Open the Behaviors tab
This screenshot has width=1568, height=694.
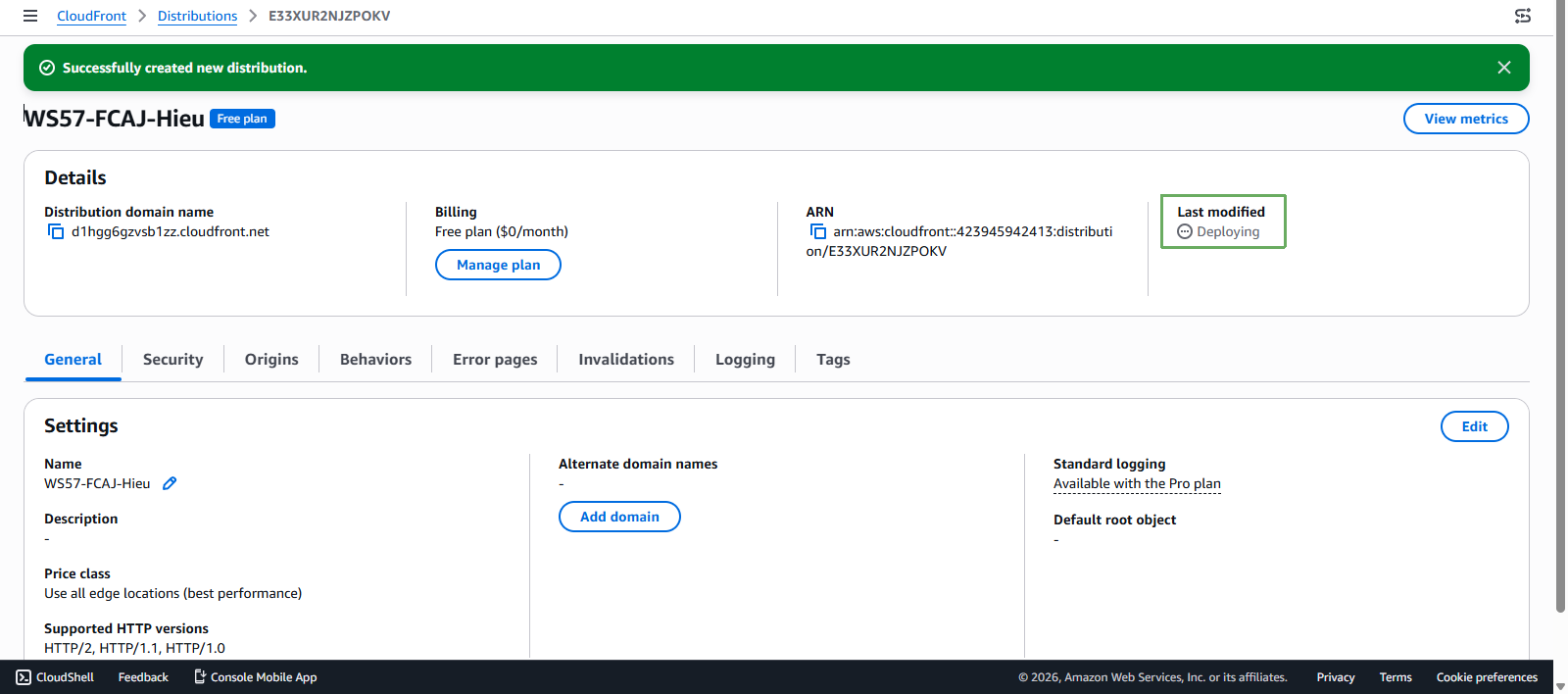click(x=375, y=360)
